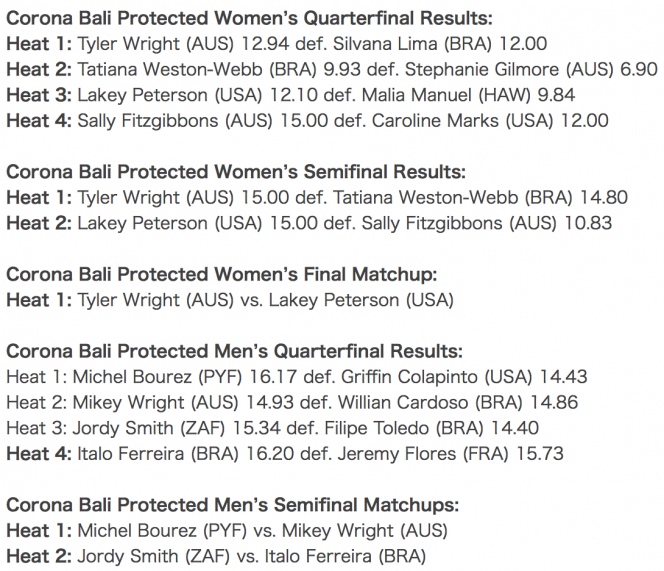Click the Men's Semifinal Matchups heading

pyautogui.click(x=232, y=505)
